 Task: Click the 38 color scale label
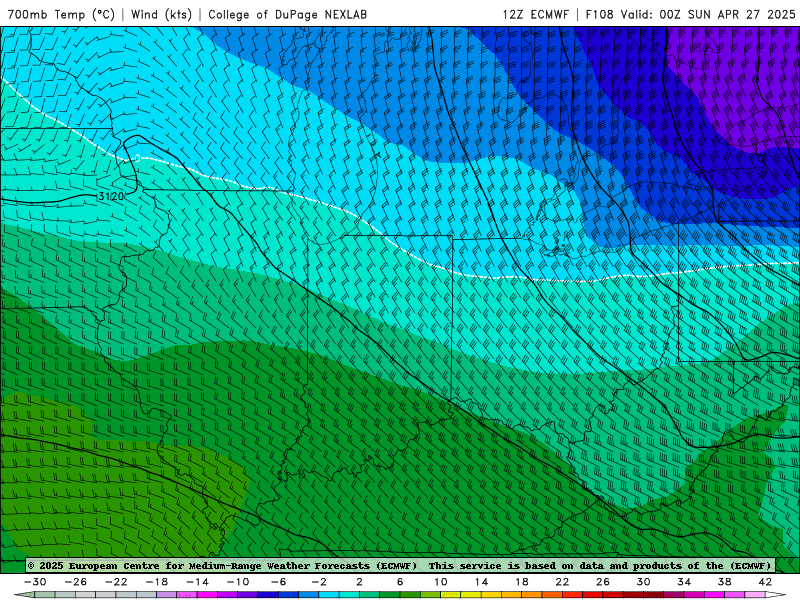point(724,582)
